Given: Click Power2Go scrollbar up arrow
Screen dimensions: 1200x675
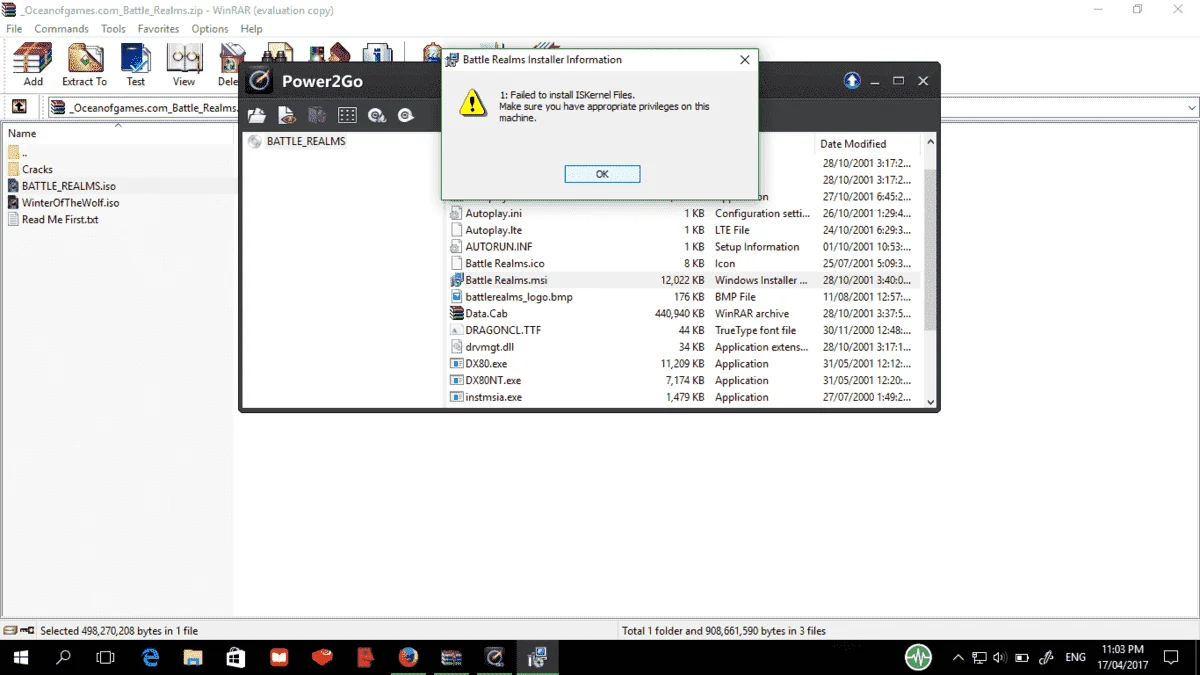Looking at the screenshot, I should (x=930, y=143).
